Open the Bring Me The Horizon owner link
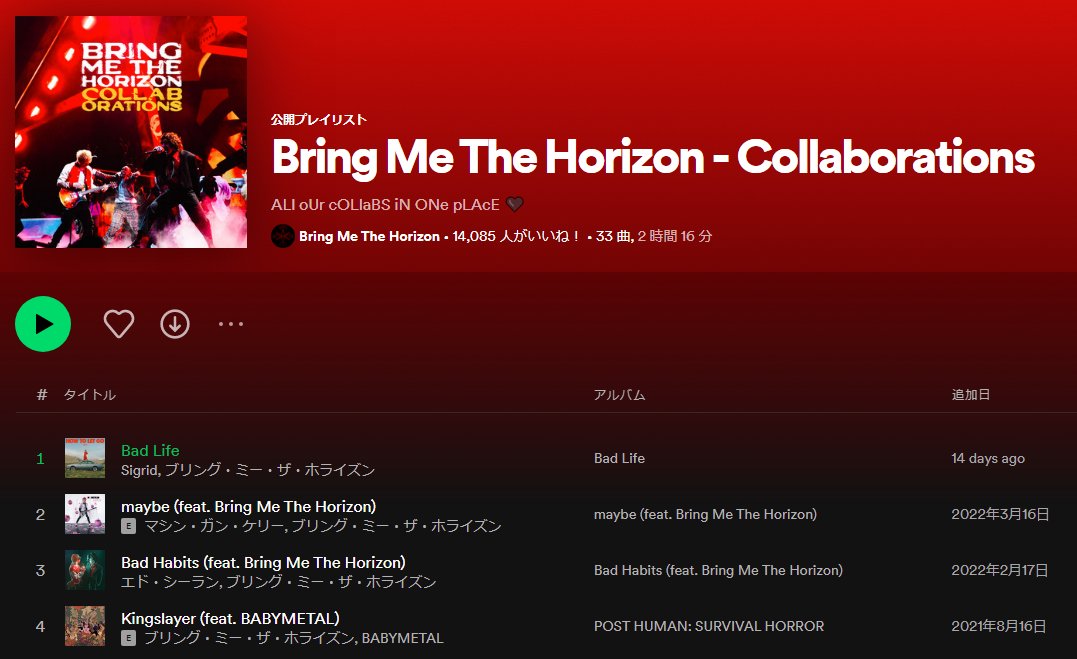Image resolution: width=1077 pixels, height=659 pixels. 369,236
